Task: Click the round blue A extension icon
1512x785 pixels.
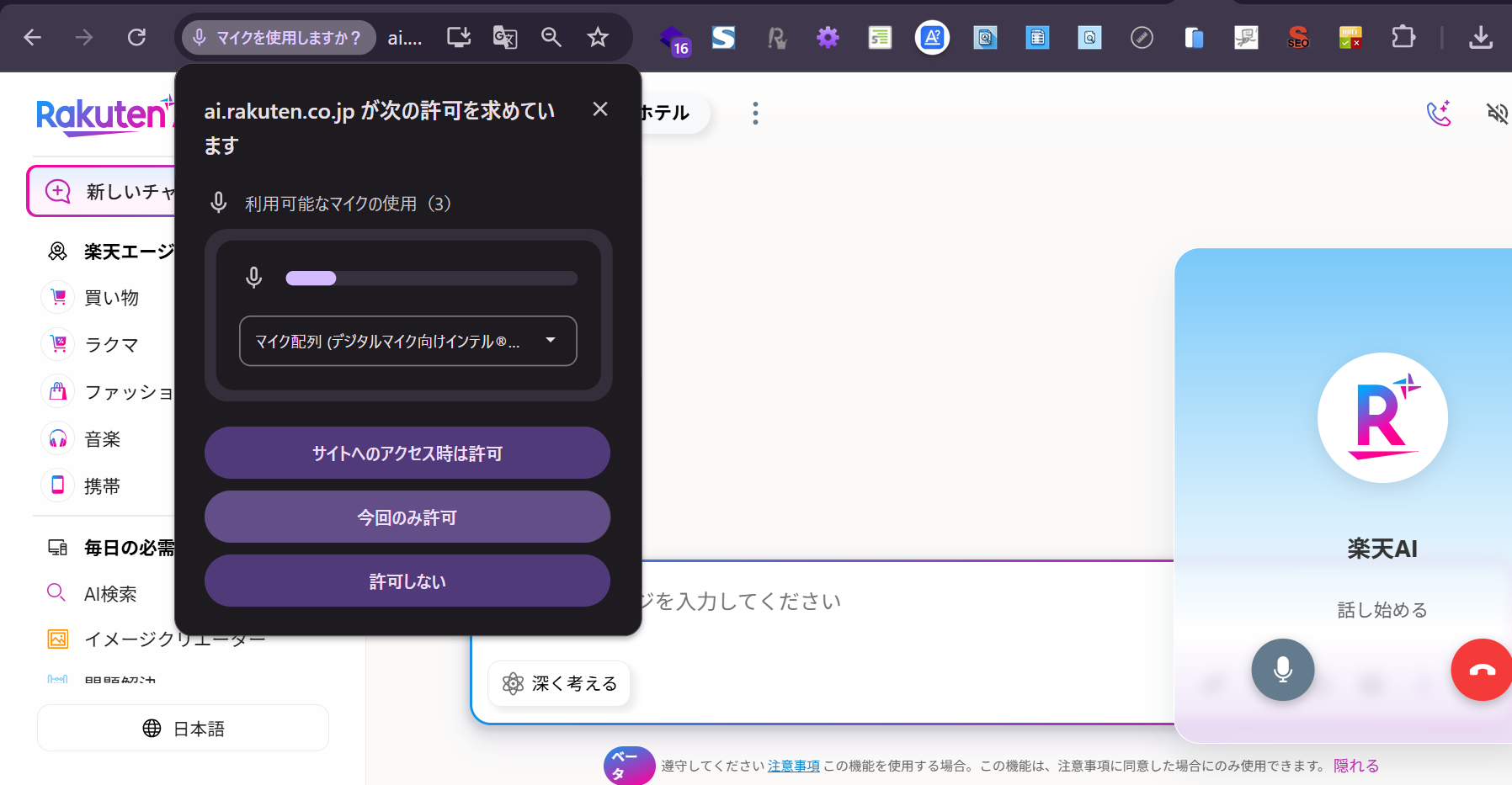Action: click(932, 37)
